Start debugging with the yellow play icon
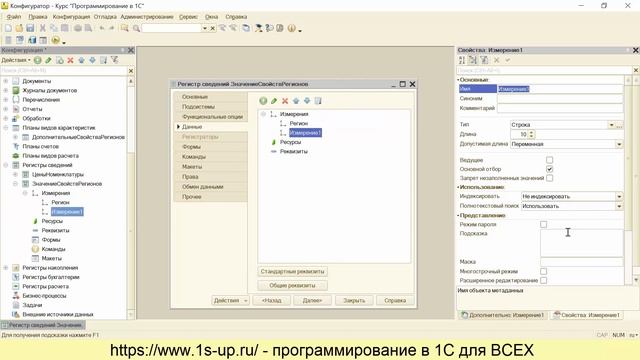This screenshot has width=640, height=360. pyautogui.click(x=56, y=40)
